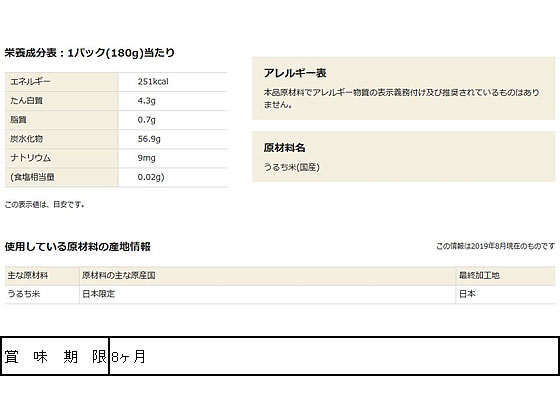Select the 251kcal value
The height and width of the screenshot is (420, 560).
coord(153,82)
